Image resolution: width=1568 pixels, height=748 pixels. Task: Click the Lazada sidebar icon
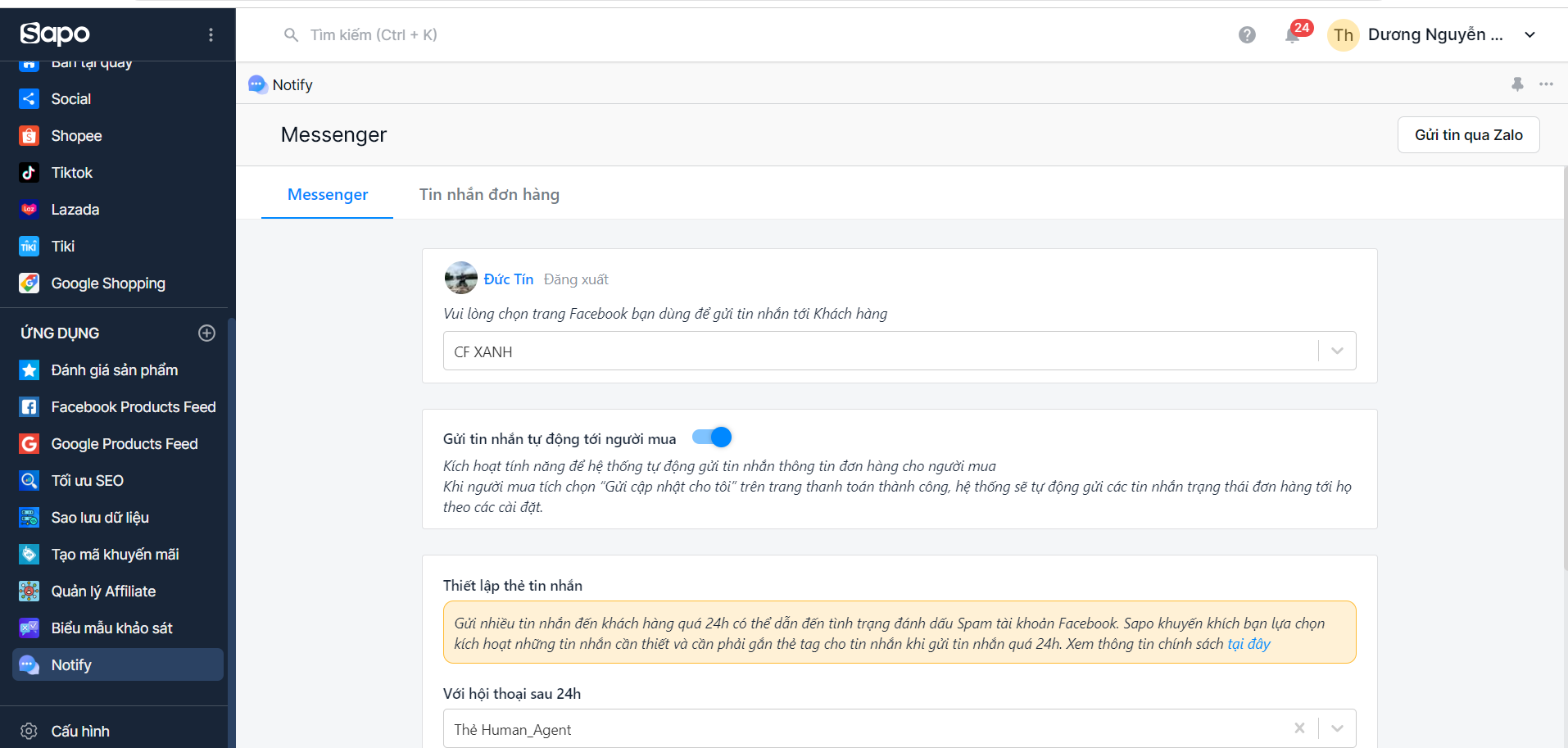click(29, 210)
